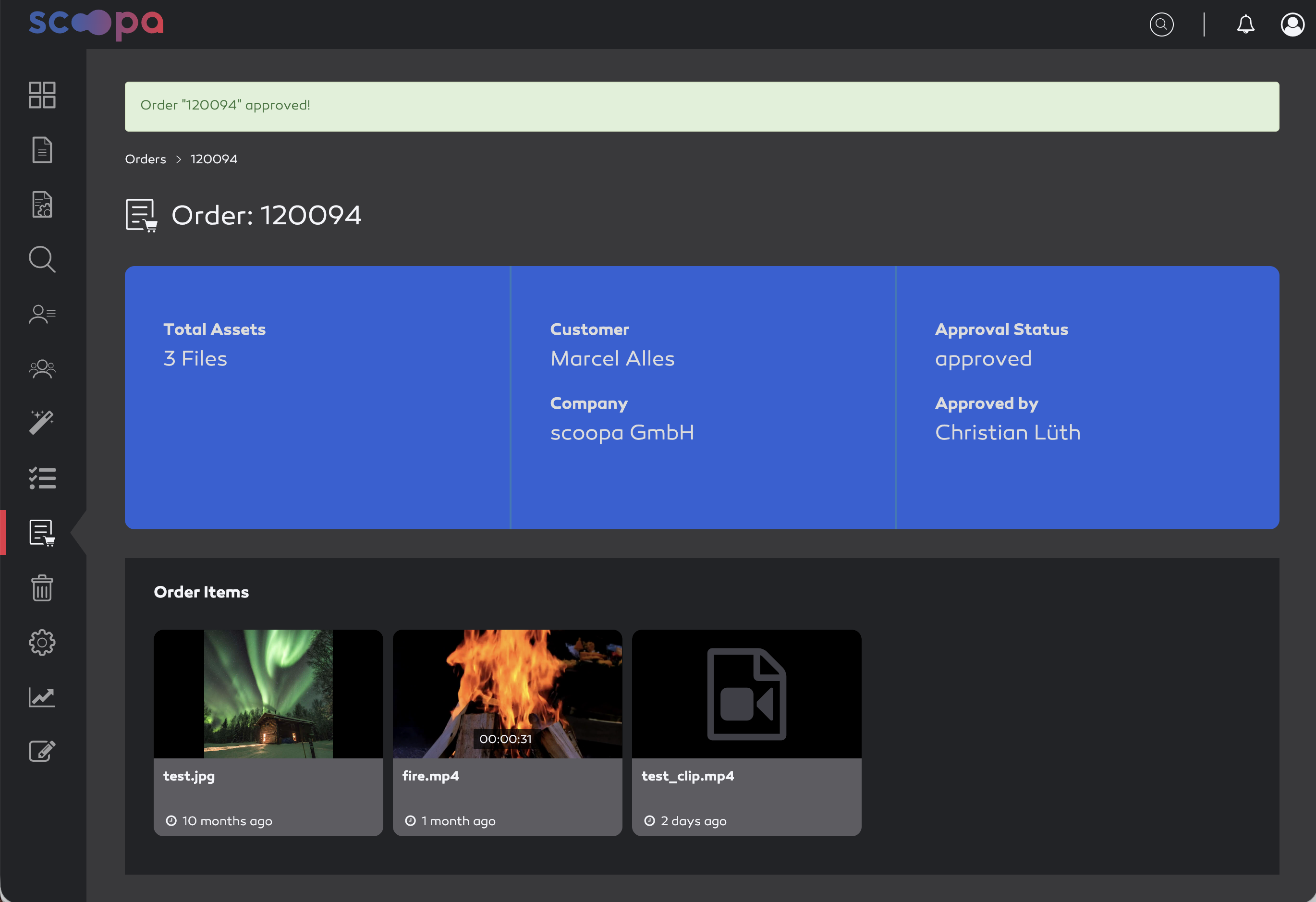Open the user groups icon in sidebar
The image size is (1316, 902).
click(x=42, y=368)
